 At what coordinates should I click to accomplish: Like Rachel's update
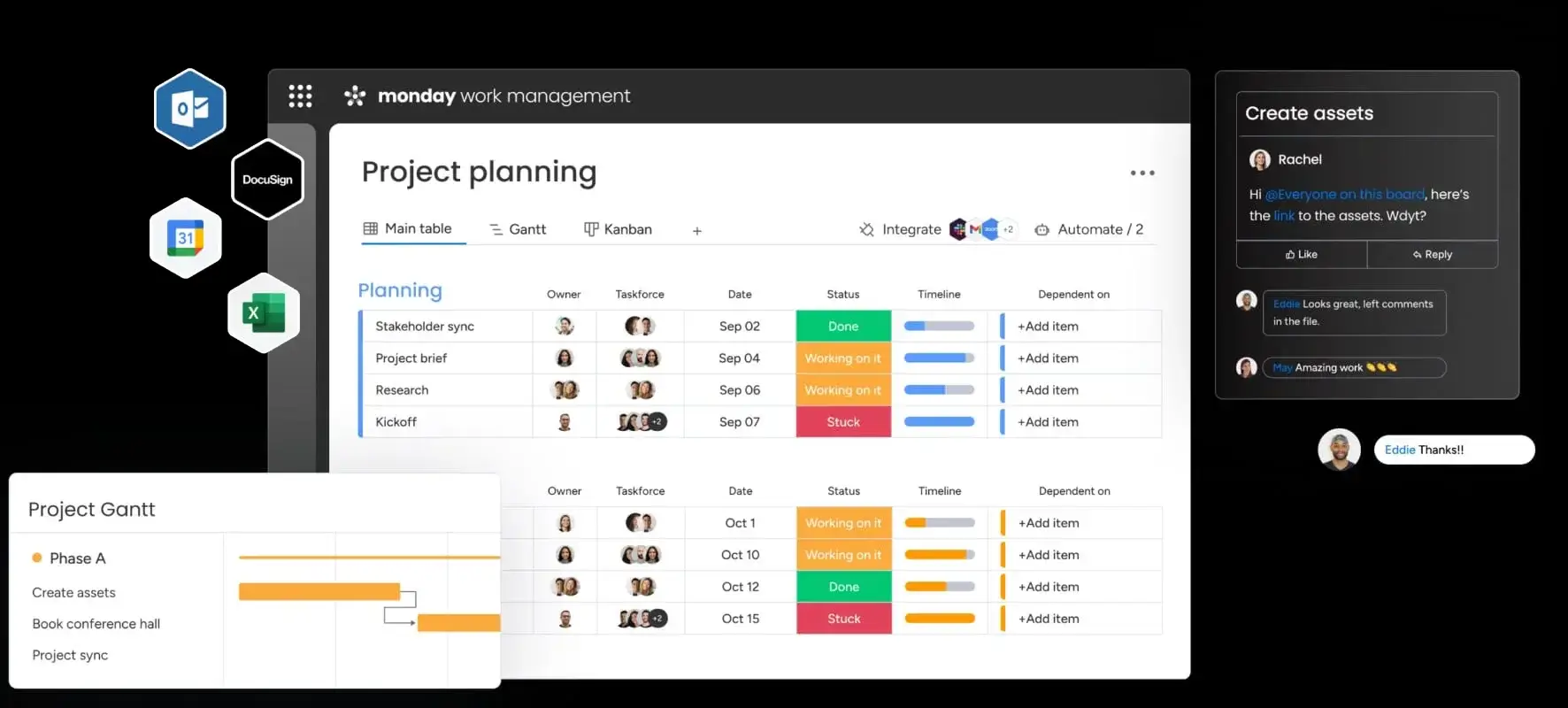[1302, 254]
